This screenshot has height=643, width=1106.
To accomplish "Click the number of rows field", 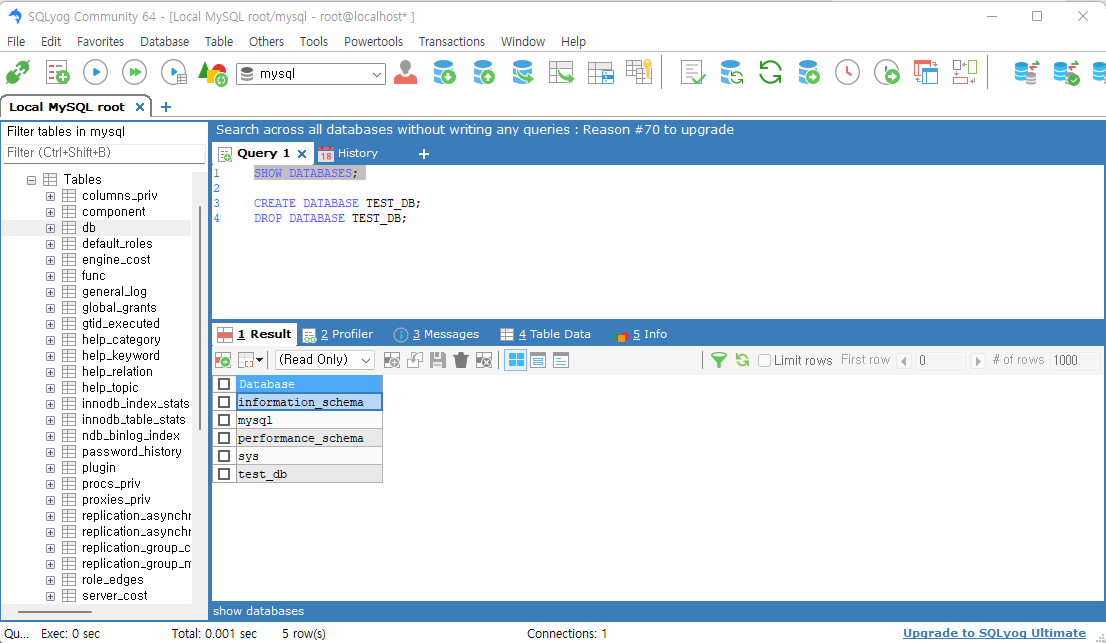I will tap(1074, 360).
